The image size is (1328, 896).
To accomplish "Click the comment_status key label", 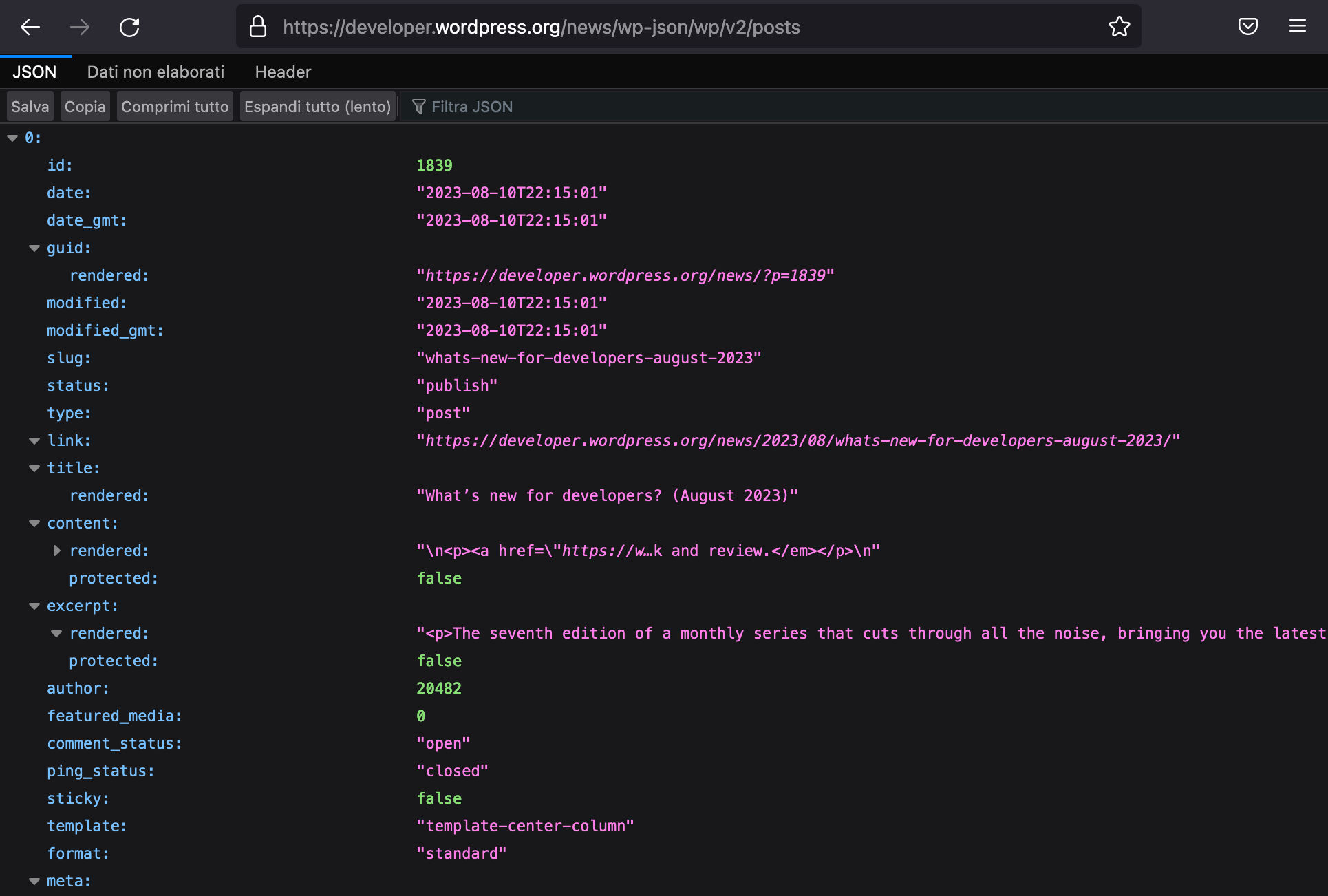I will click(x=114, y=743).
